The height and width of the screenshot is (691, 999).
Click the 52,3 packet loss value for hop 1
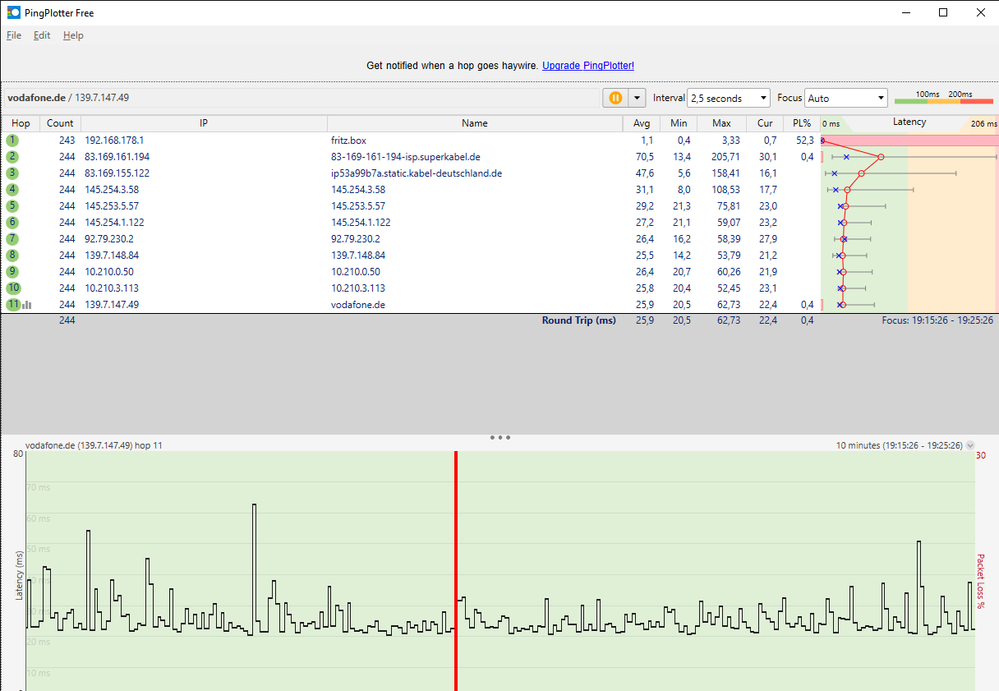click(805, 140)
